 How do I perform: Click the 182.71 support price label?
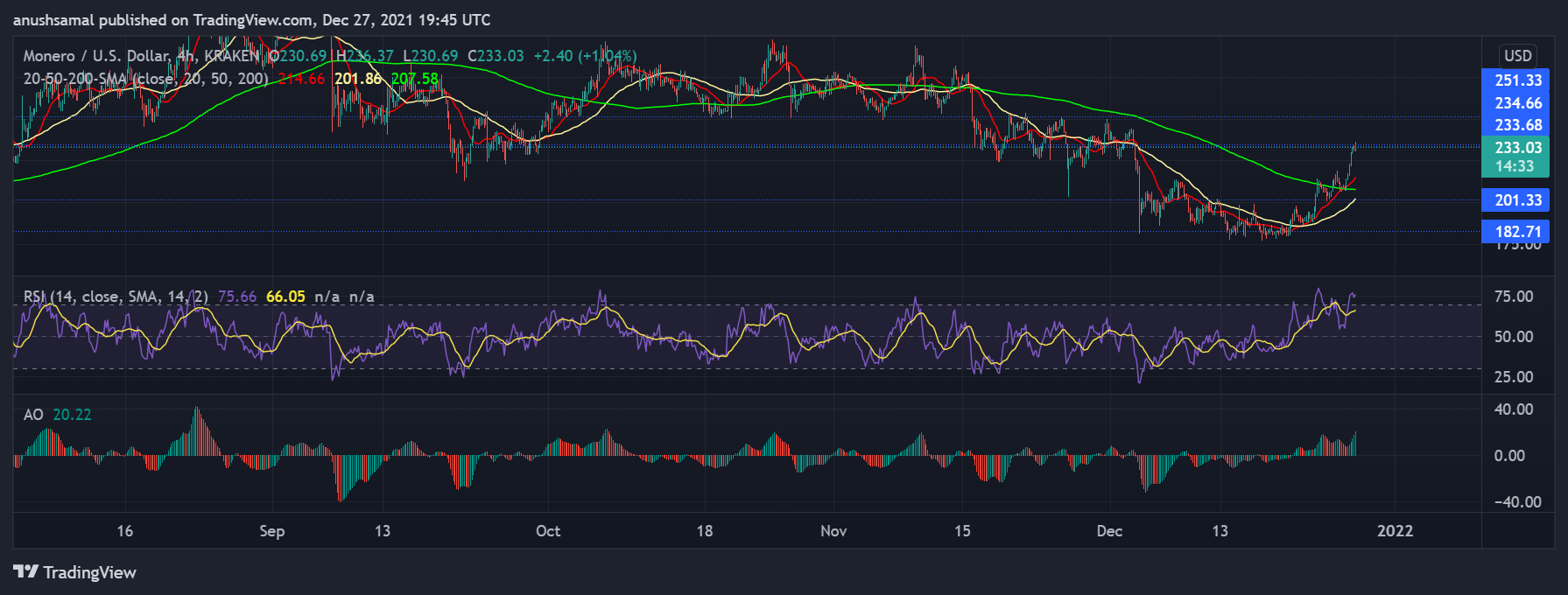(1517, 232)
